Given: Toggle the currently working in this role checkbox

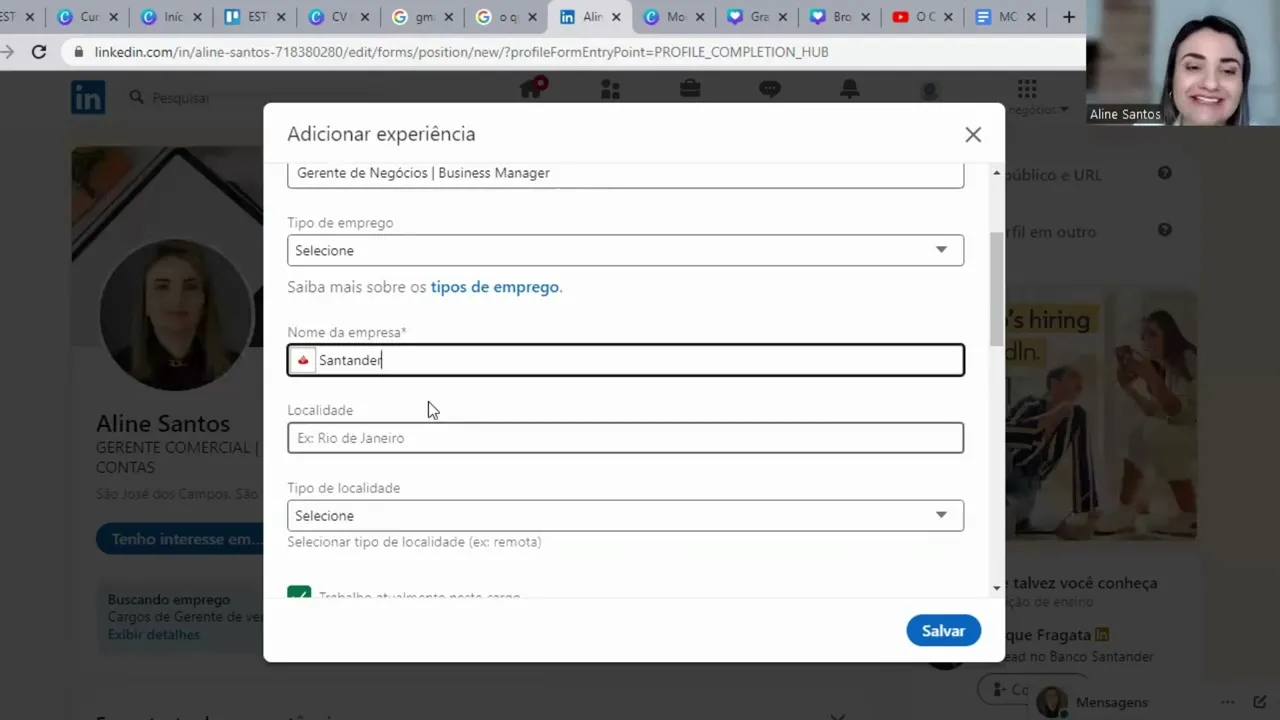Looking at the screenshot, I should [x=299, y=593].
